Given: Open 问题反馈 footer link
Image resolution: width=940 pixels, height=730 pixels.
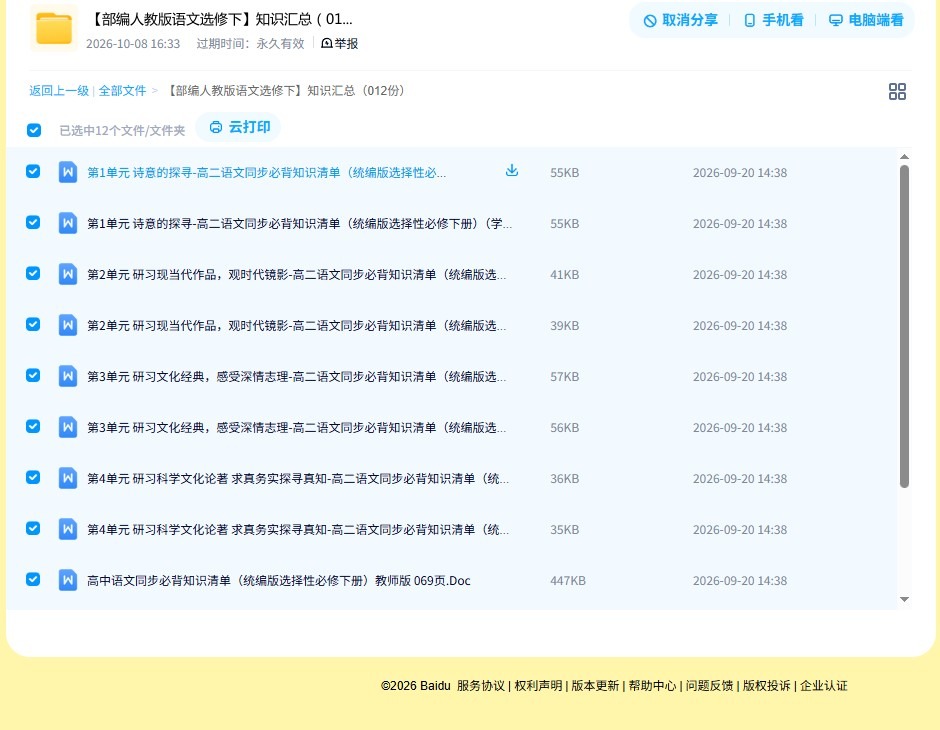Looking at the screenshot, I should coord(709,685).
